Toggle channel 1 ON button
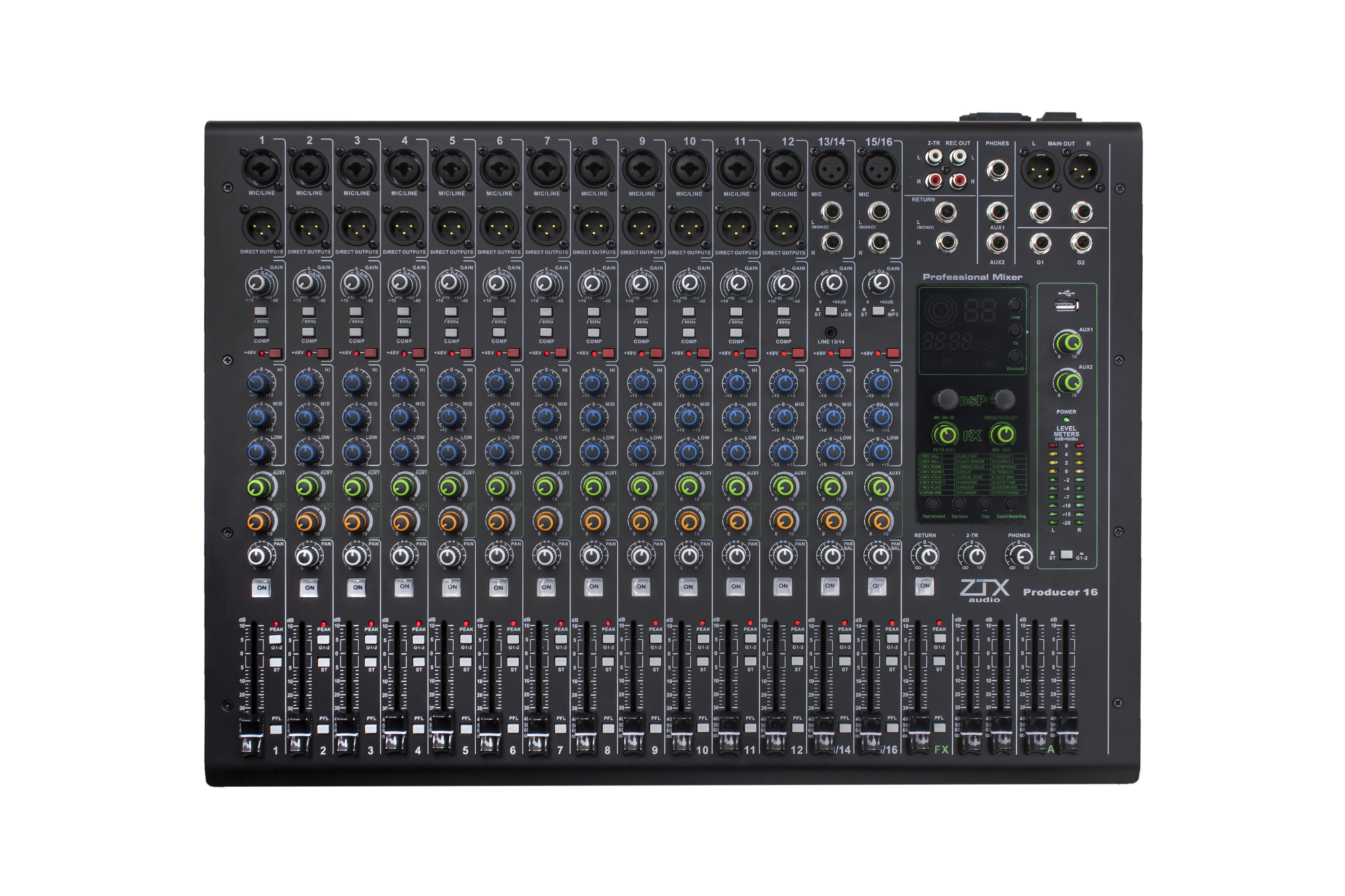 (262, 587)
